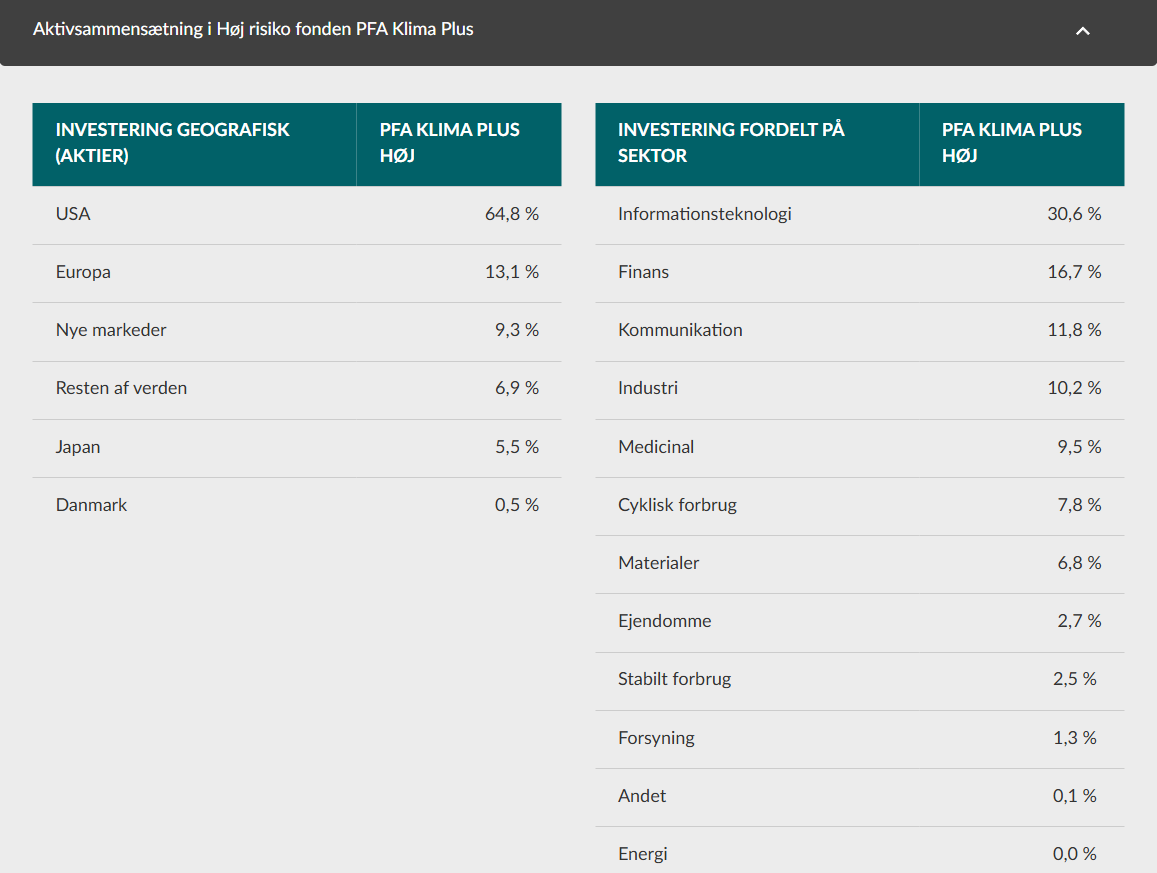1157x873 pixels.
Task: Select the '6,8 %' value
Action: (x=1080, y=563)
